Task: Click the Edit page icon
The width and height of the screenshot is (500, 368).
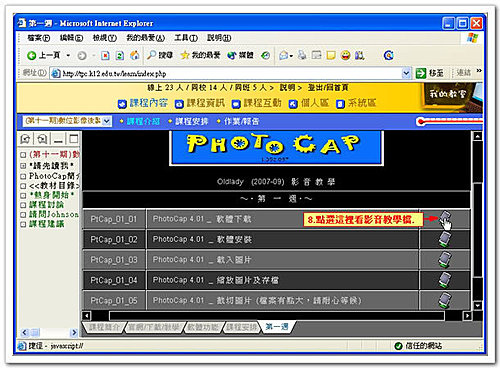Action: coord(317,55)
